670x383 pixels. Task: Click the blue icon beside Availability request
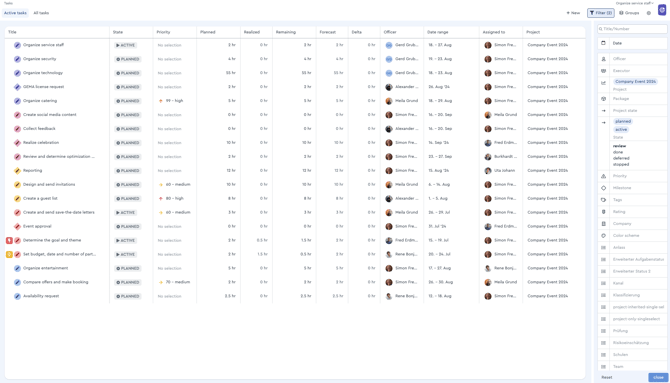[17, 296]
